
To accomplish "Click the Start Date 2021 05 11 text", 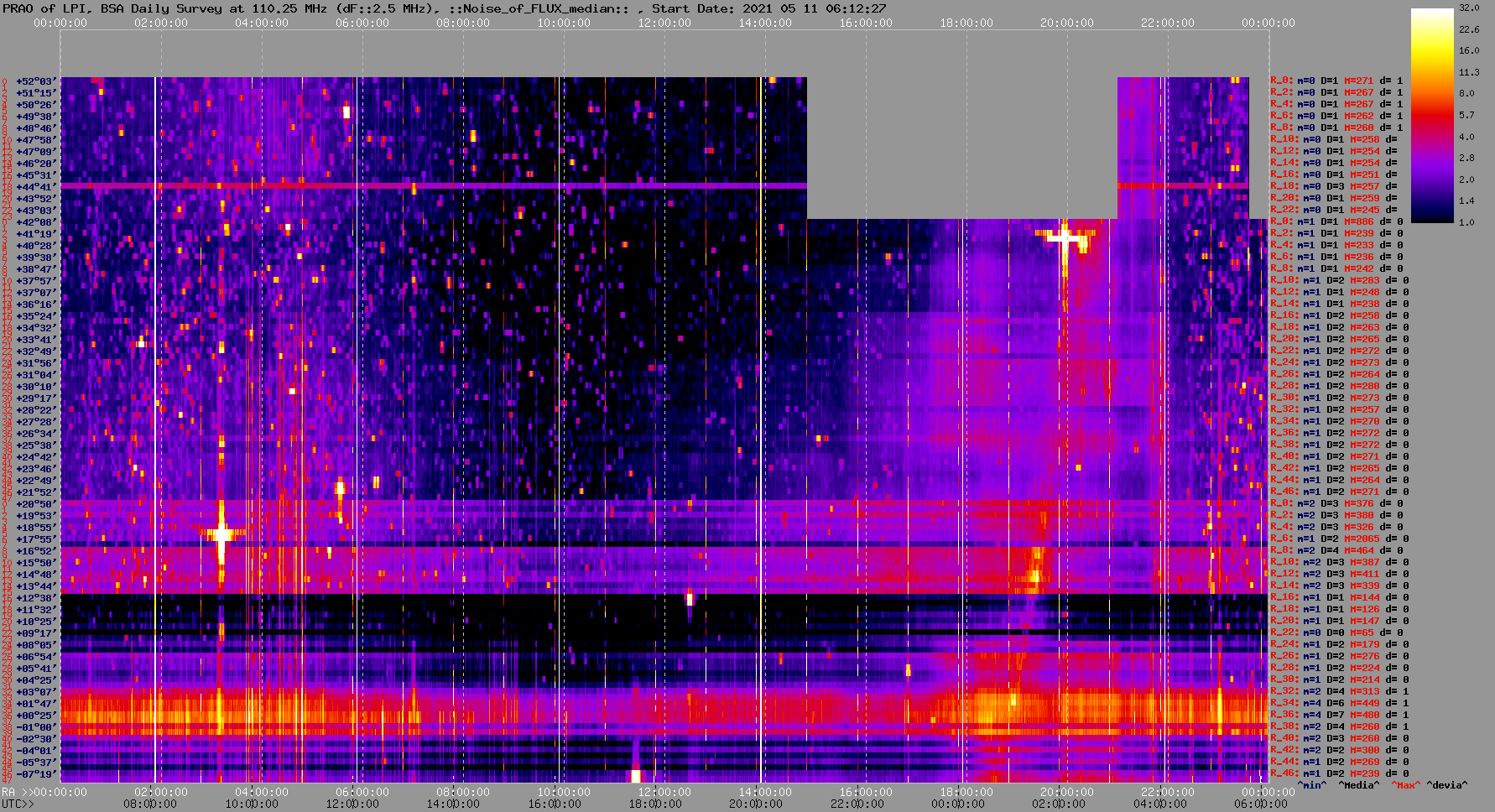I will pos(768,8).
